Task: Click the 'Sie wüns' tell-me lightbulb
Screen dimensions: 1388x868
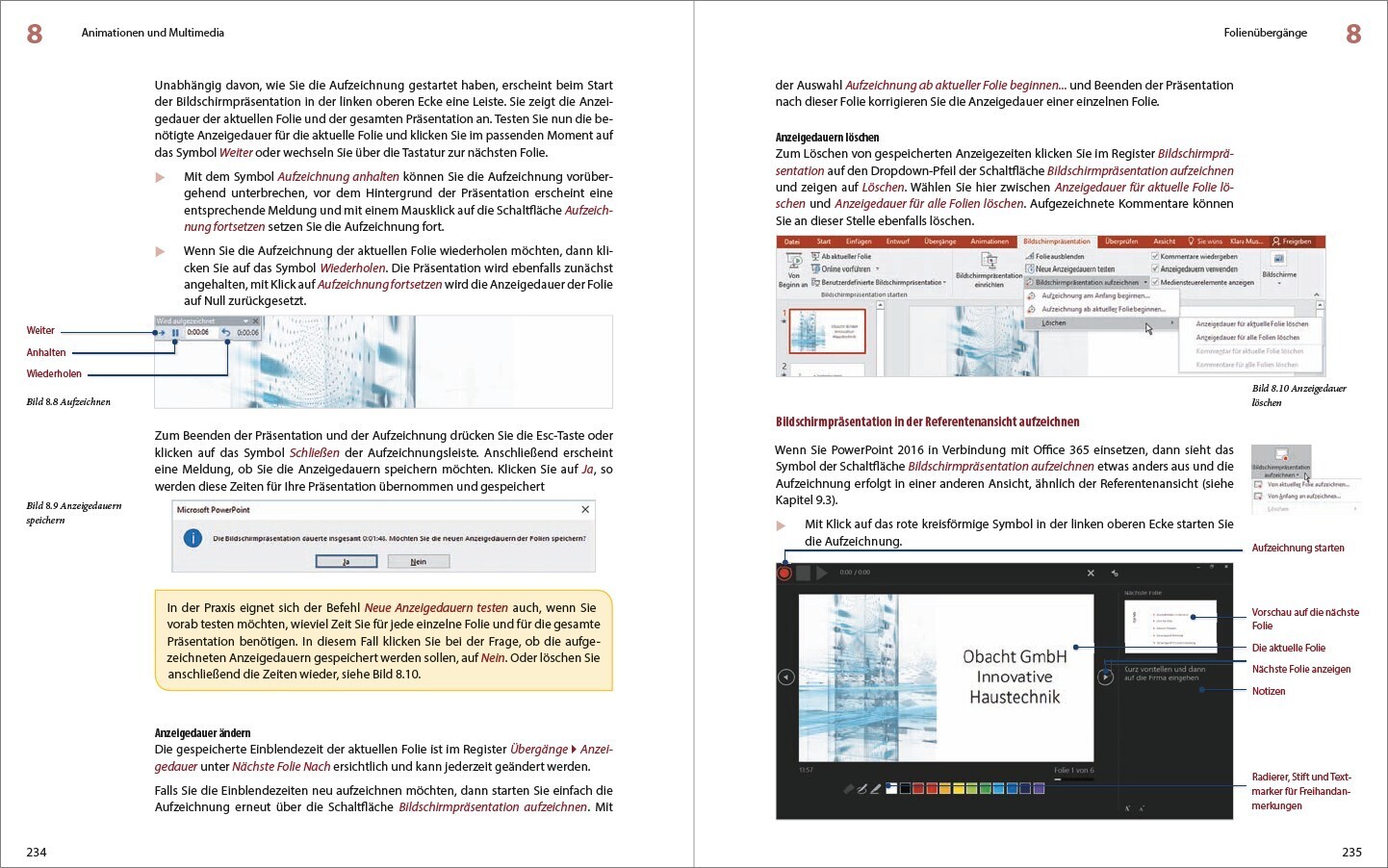Action: click(1205, 242)
